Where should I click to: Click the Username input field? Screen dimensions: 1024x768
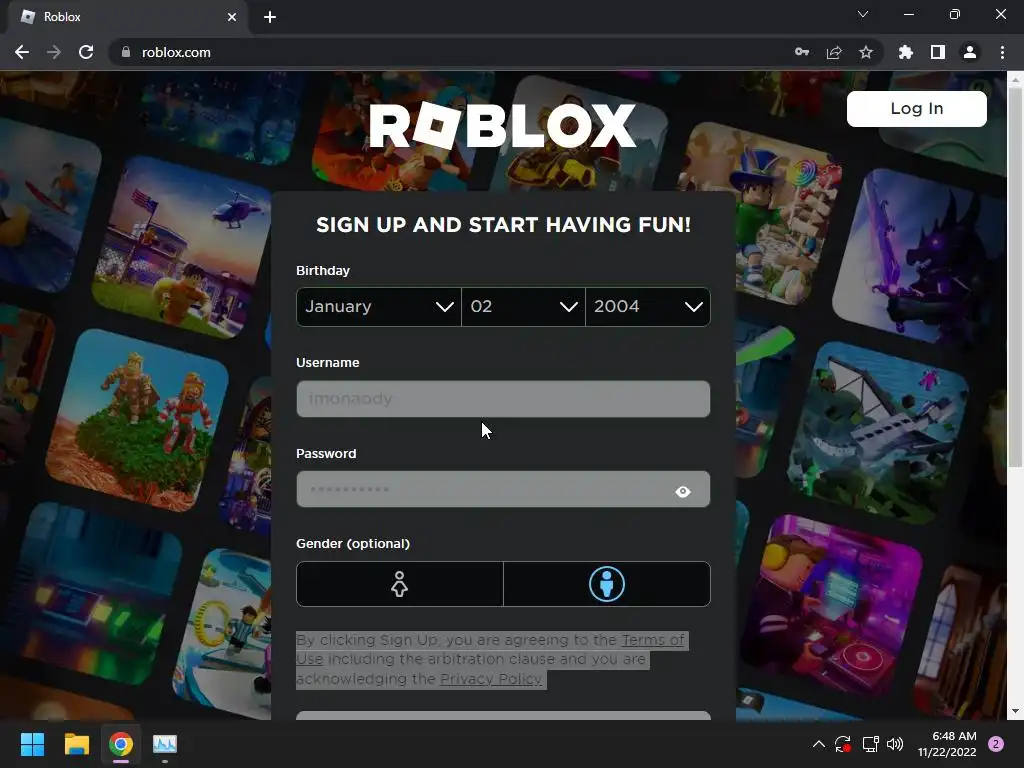coord(503,398)
